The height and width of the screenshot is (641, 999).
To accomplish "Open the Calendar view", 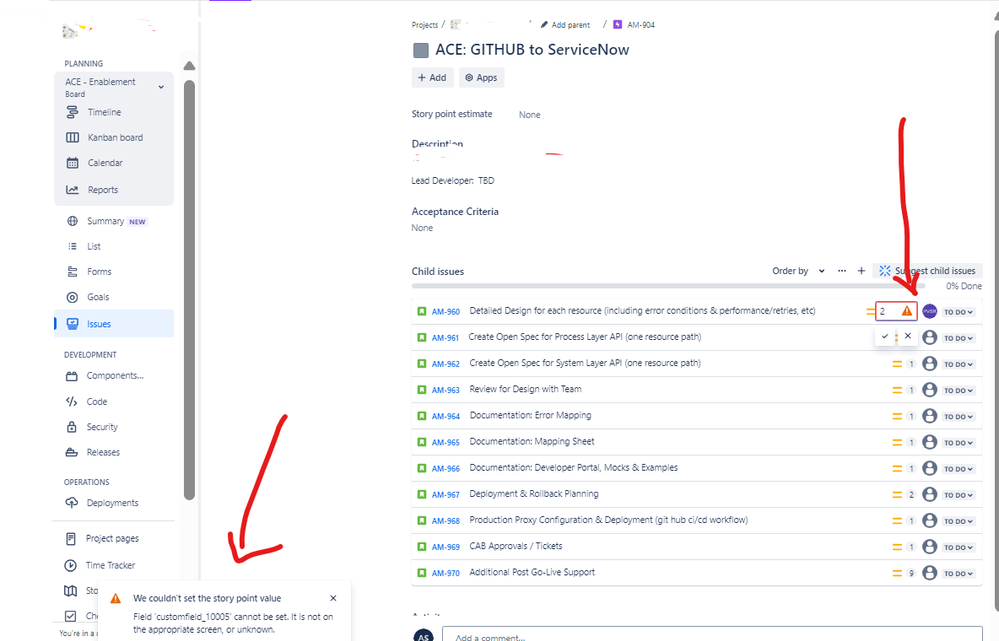I will point(105,163).
